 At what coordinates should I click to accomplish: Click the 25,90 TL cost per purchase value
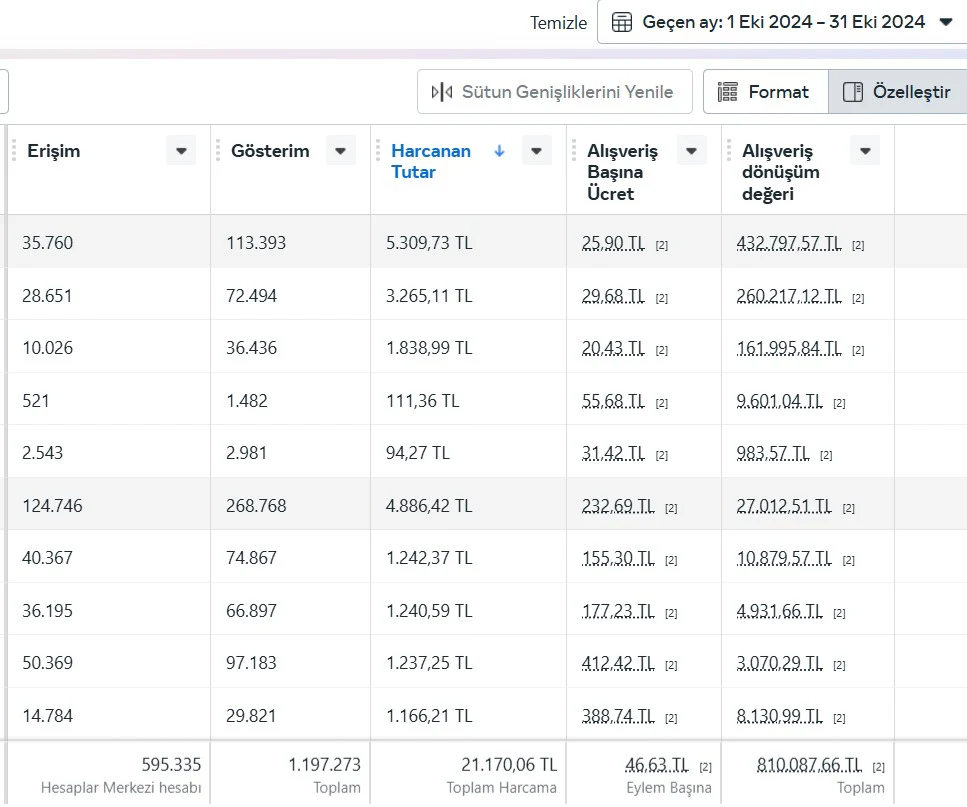pyautogui.click(x=613, y=243)
